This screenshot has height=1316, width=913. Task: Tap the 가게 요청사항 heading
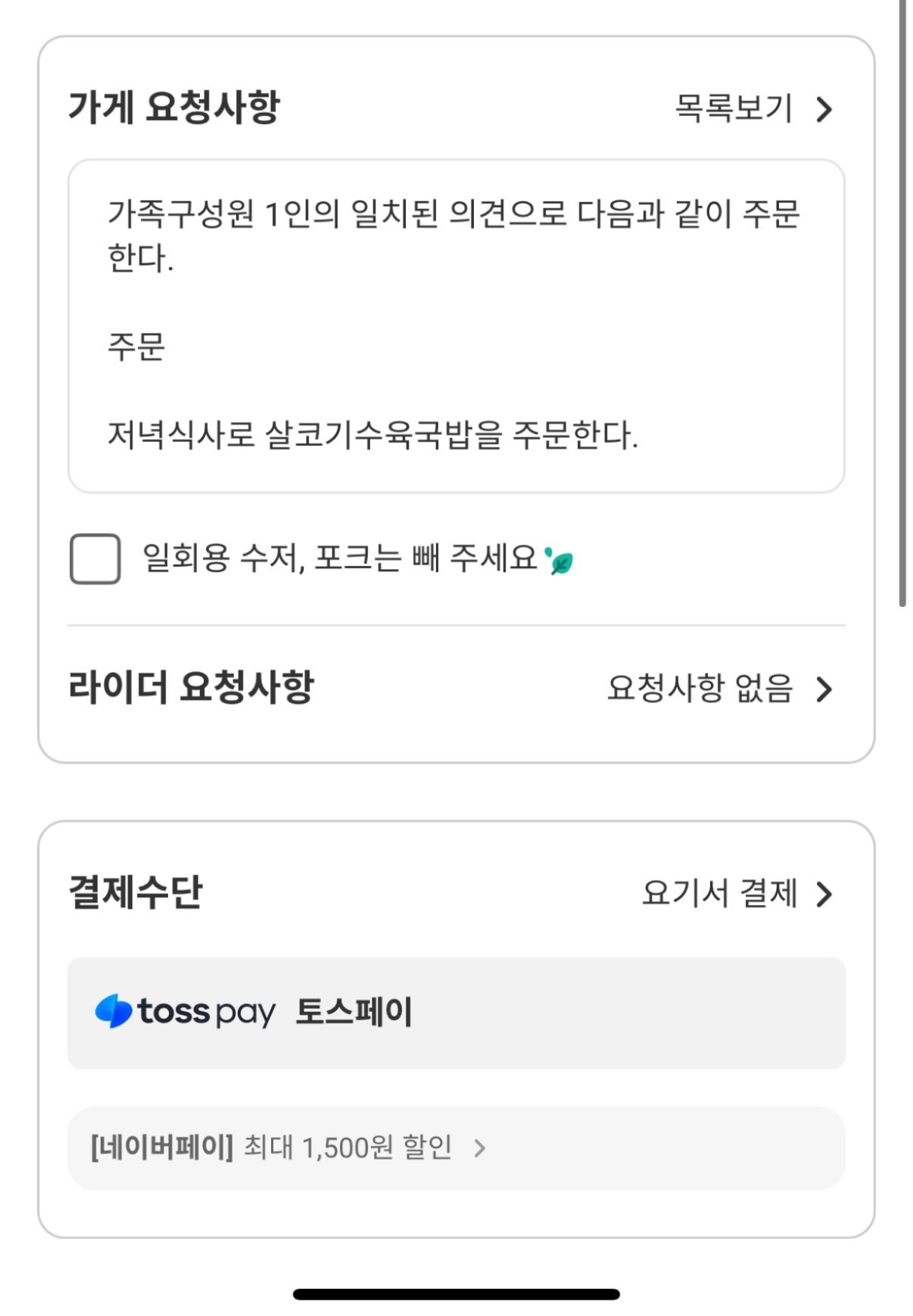(x=174, y=107)
